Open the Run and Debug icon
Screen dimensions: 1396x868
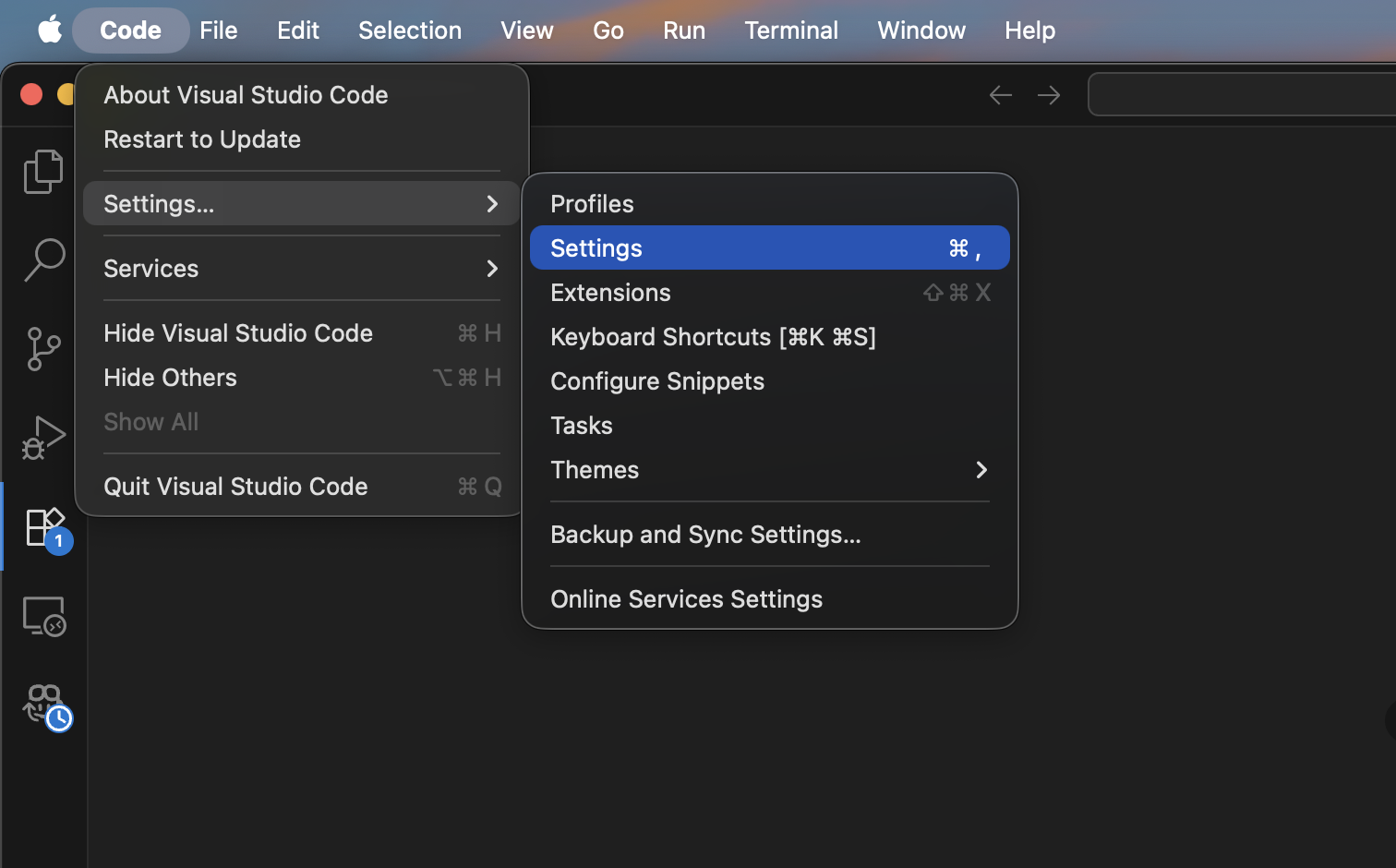(x=43, y=438)
